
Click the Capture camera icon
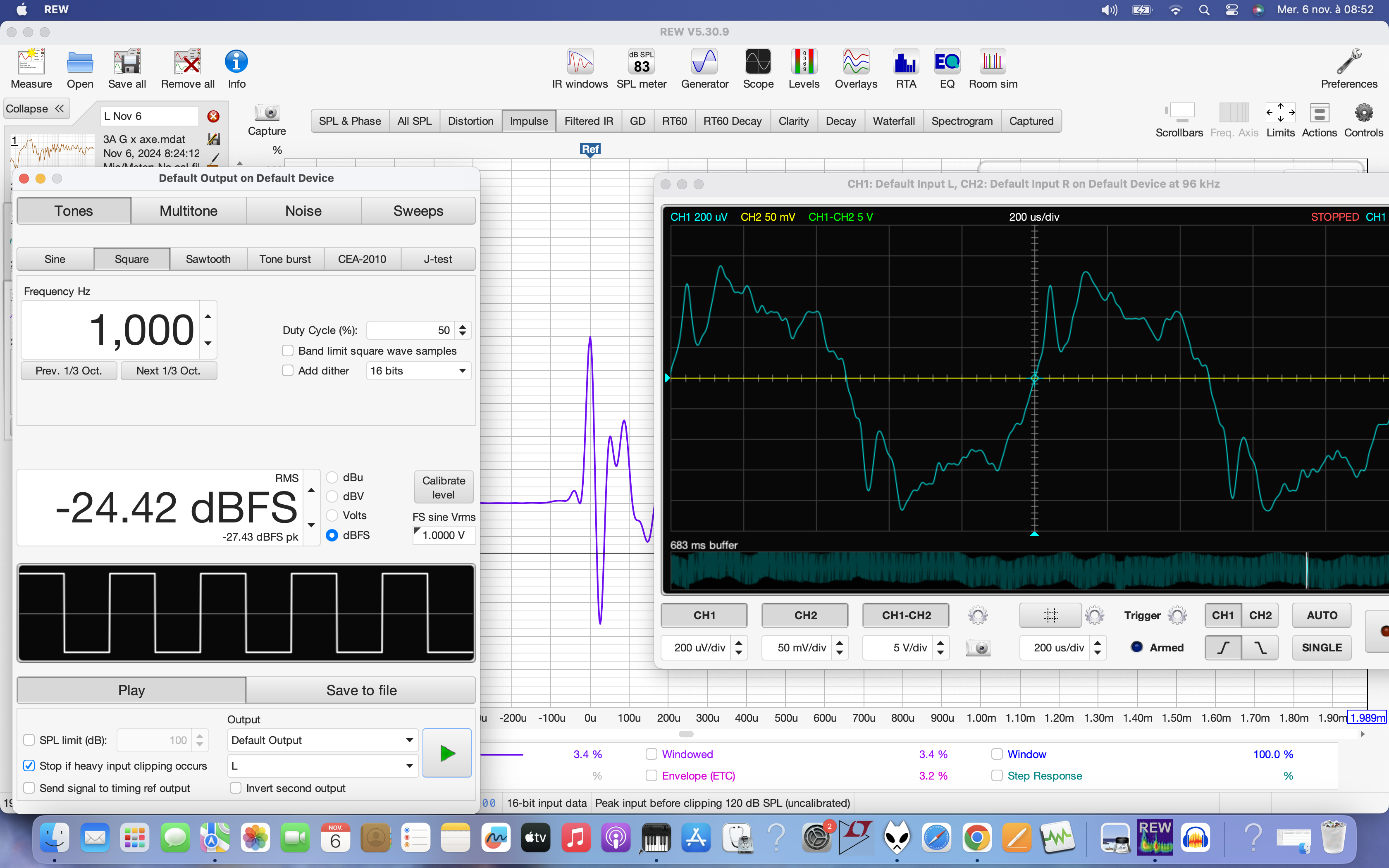[267, 112]
